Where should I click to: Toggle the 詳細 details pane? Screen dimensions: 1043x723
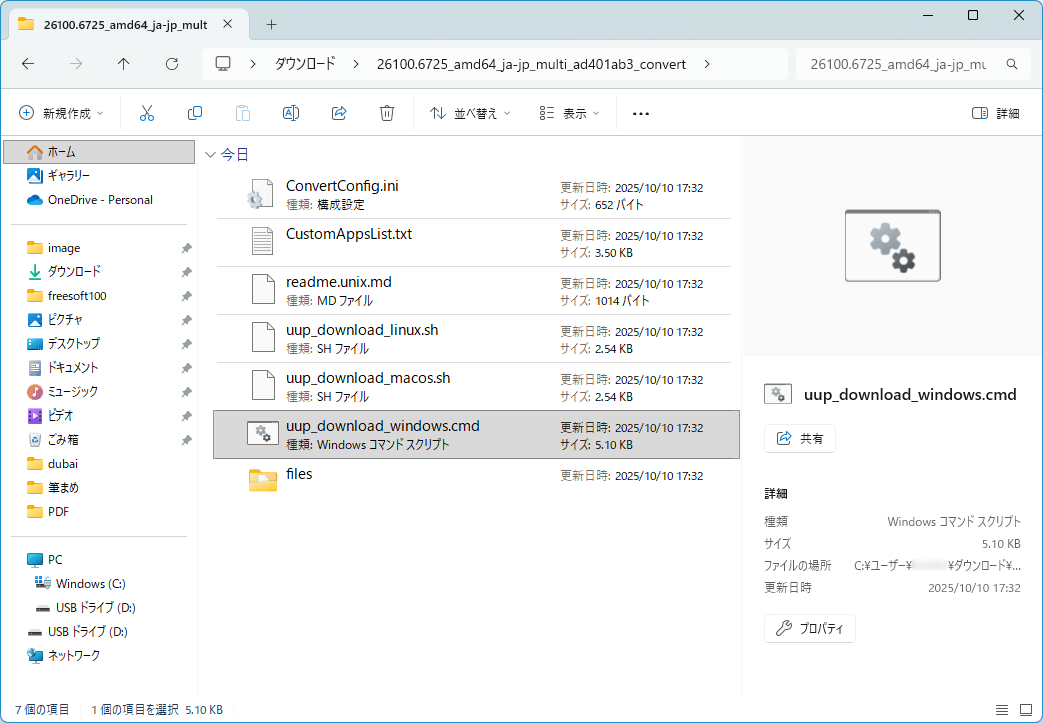click(x=996, y=113)
